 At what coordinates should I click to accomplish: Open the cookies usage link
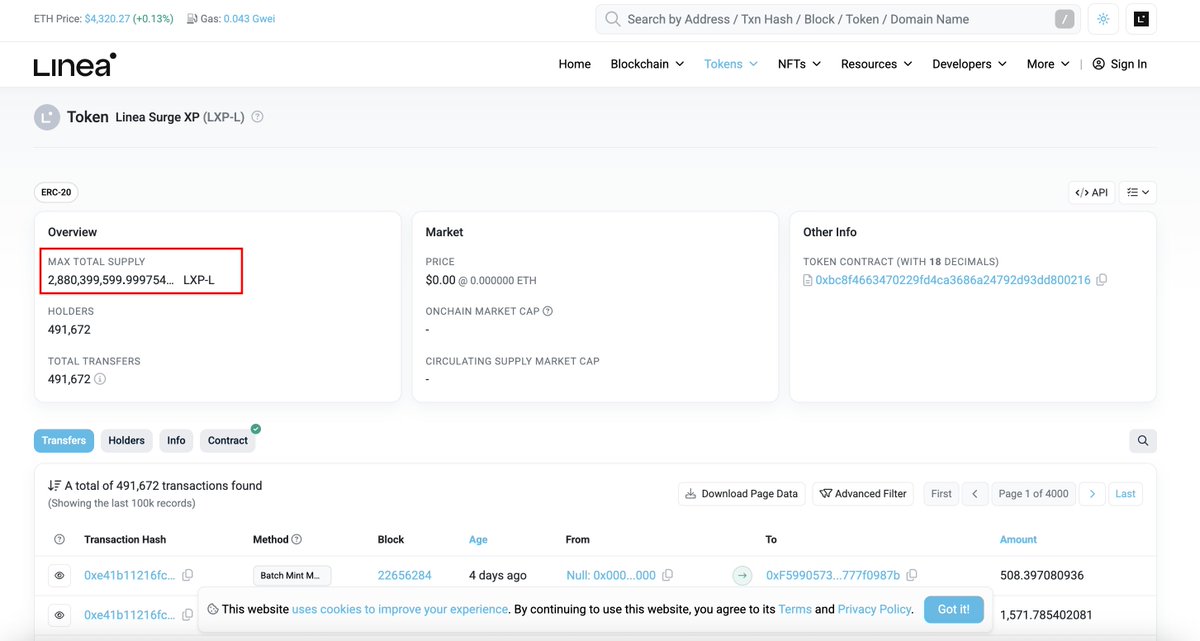[x=400, y=609]
